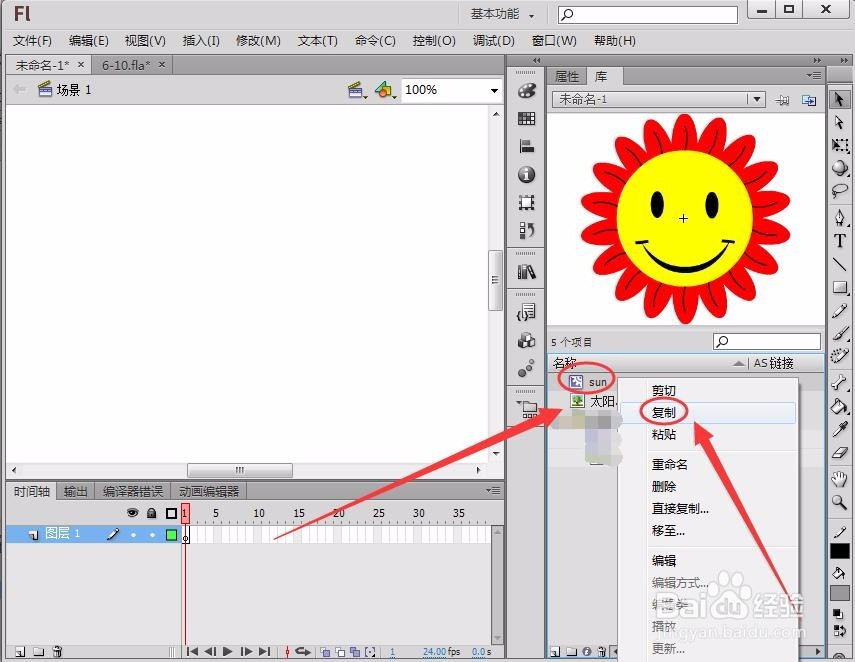Open the 控制(C) menu

click(x=434, y=41)
